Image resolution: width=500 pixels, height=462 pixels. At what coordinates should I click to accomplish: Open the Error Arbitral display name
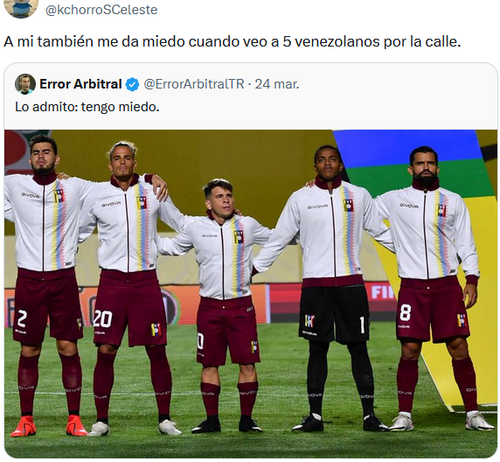click(x=81, y=84)
